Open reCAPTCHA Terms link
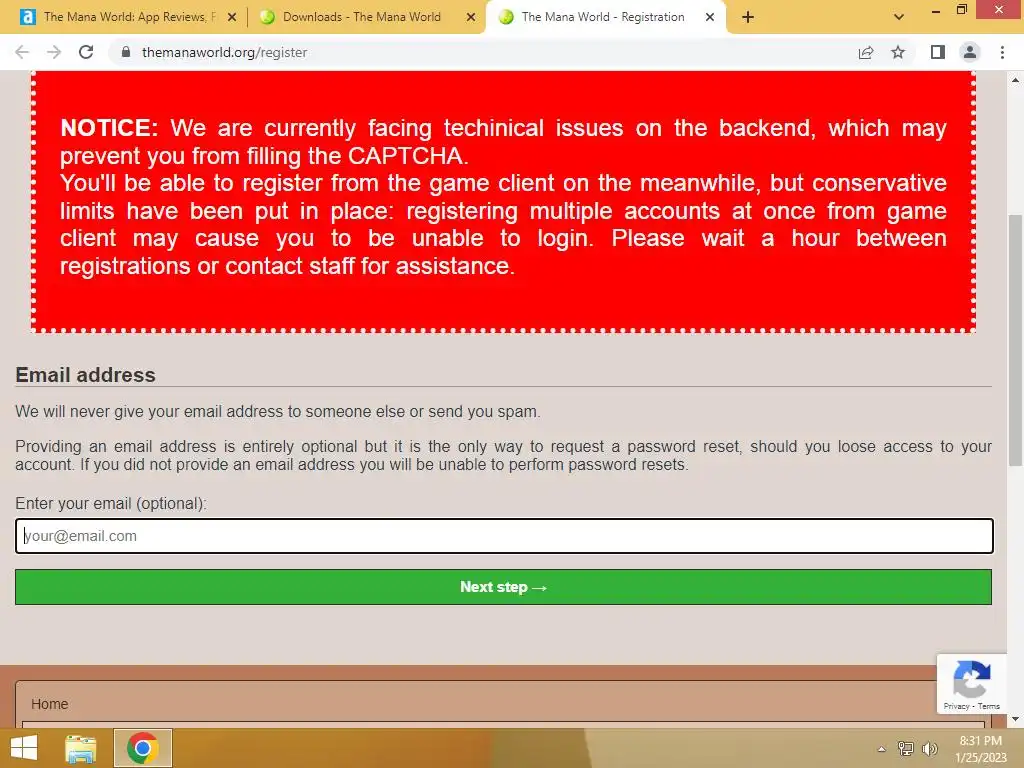 coord(989,706)
